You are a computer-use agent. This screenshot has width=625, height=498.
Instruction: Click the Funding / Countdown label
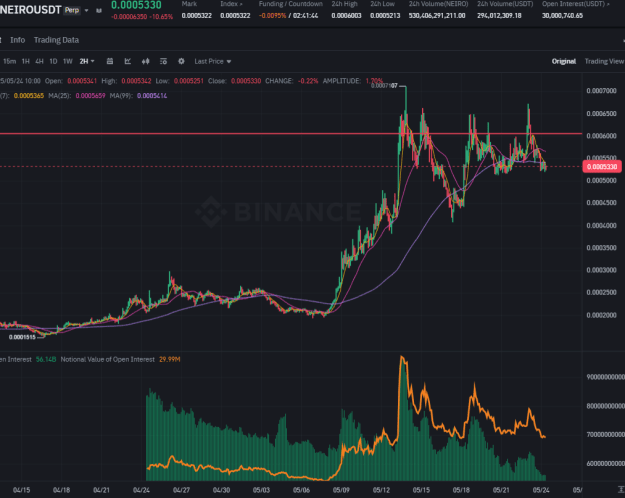pos(291,4)
